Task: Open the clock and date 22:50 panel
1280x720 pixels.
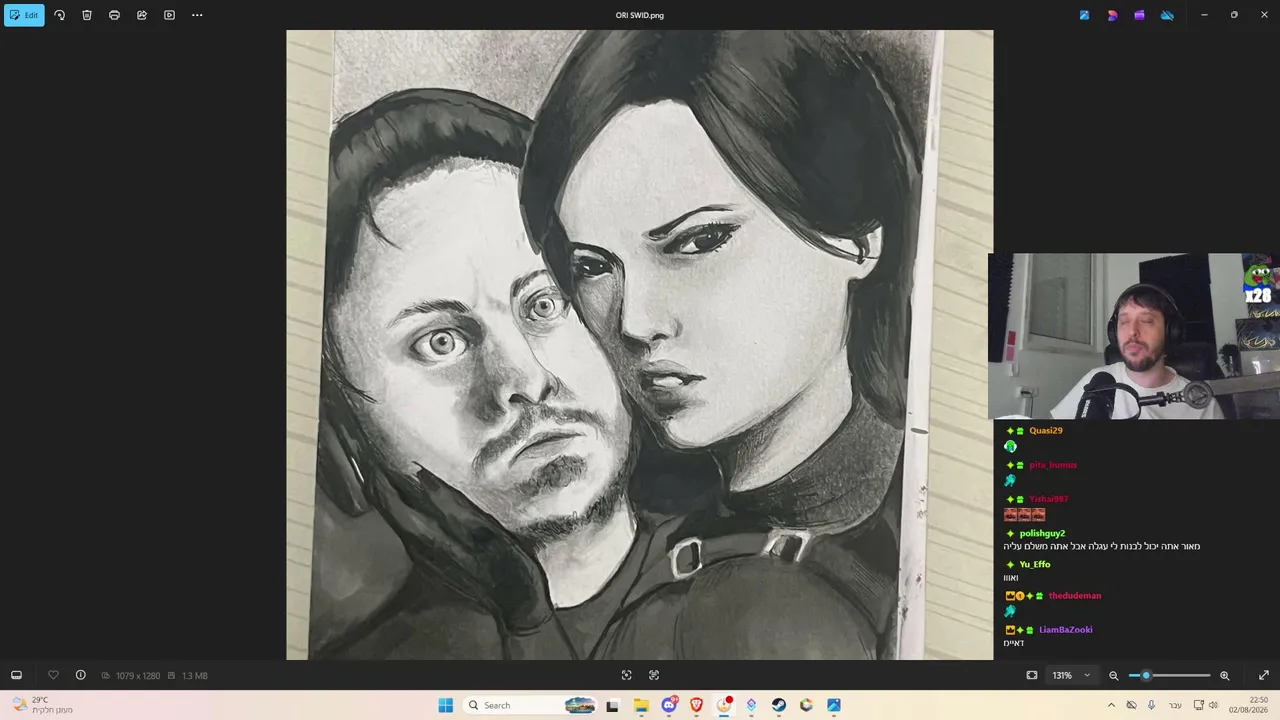Action: point(1249,705)
